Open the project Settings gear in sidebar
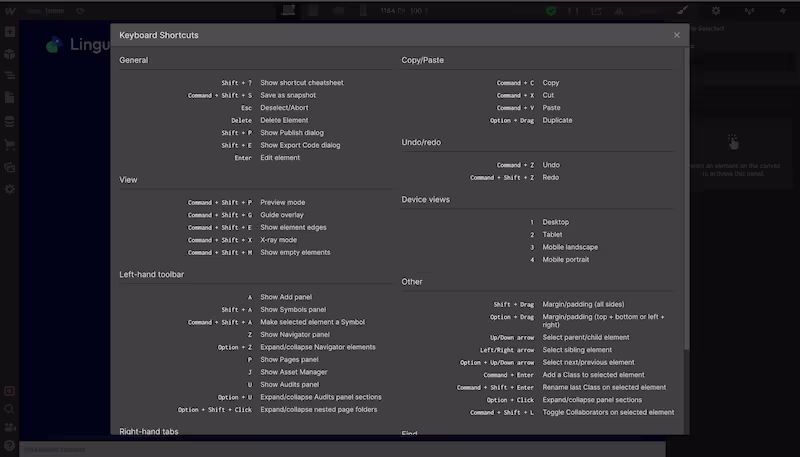Screen dimensions: 800x457 [10, 189]
